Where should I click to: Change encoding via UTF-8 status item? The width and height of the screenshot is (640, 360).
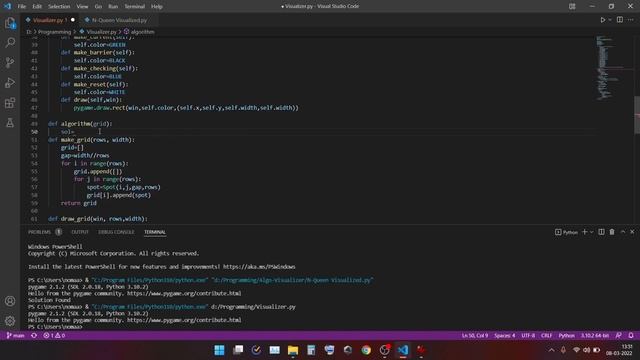click(528, 336)
